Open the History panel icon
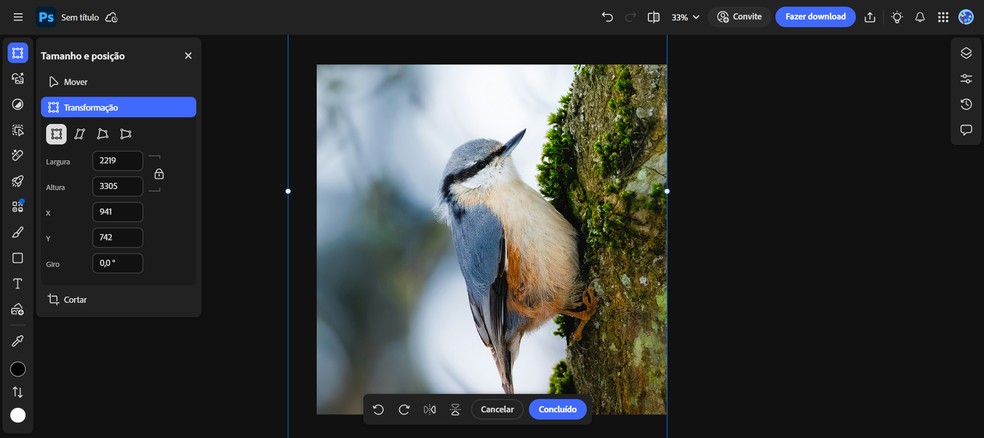Screen dimensions: 984x438 coord(966,104)
